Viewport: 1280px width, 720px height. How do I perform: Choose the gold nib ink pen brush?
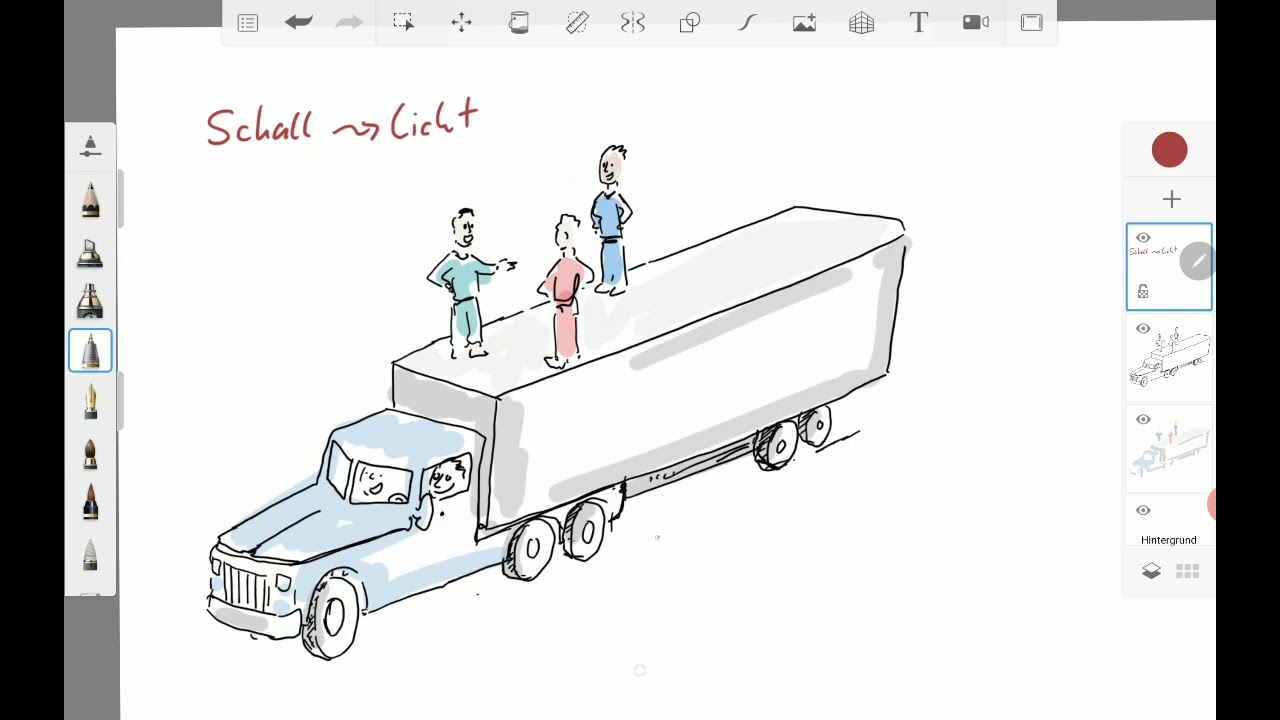click(x=90, y=401)
